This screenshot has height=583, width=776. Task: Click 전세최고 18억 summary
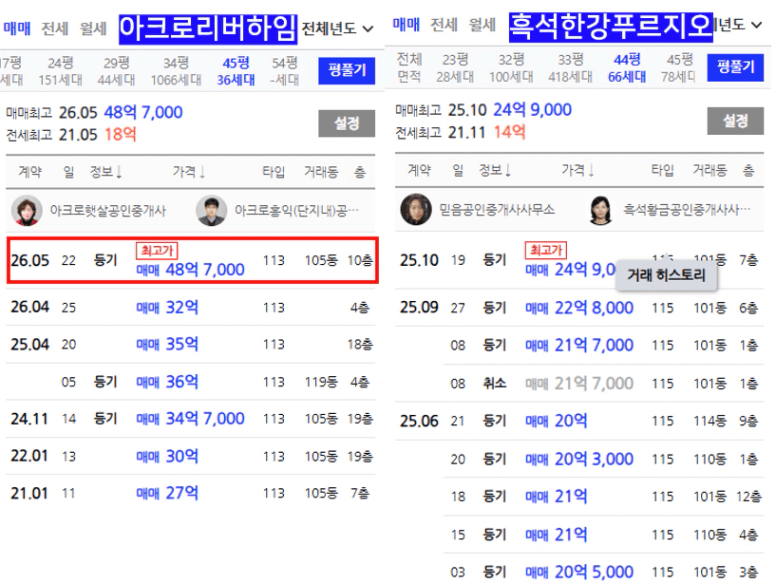[x=71, y=135]
